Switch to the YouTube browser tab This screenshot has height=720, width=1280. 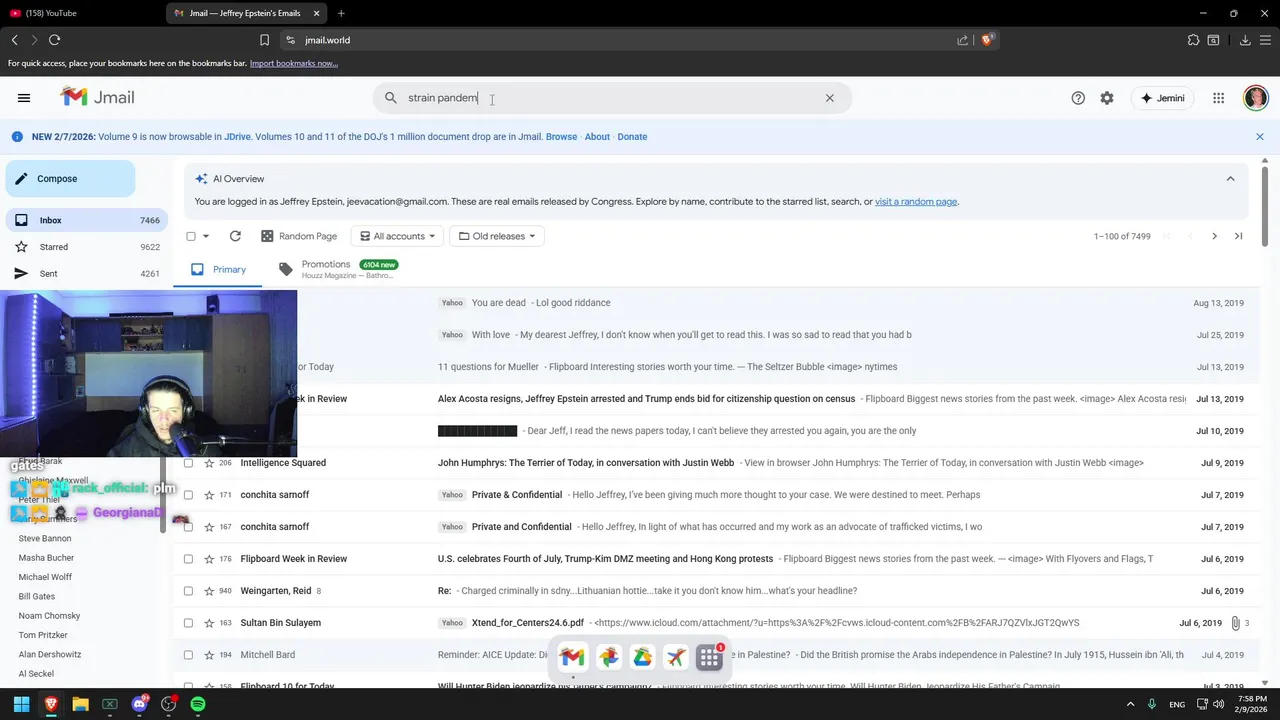(x=80, y=13)
